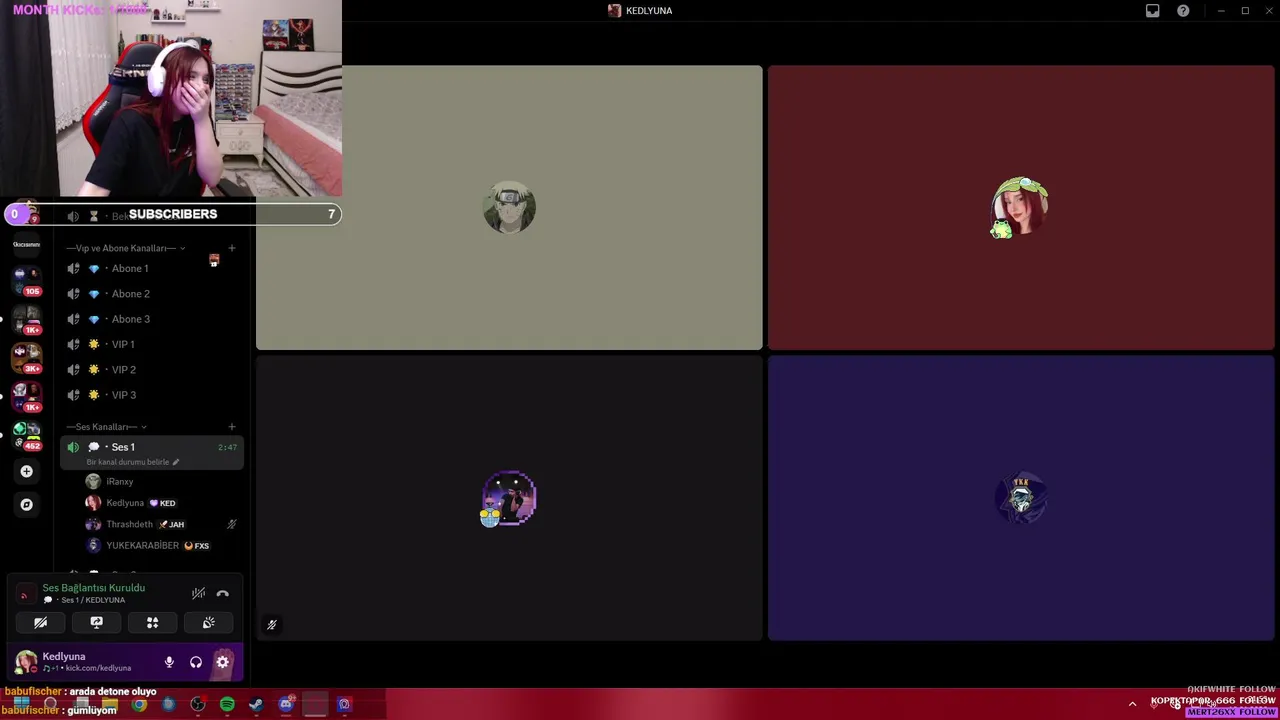This screenshot has width=1280, height=720.
Task: Open server with 105 badge
Action: (26, 280)
